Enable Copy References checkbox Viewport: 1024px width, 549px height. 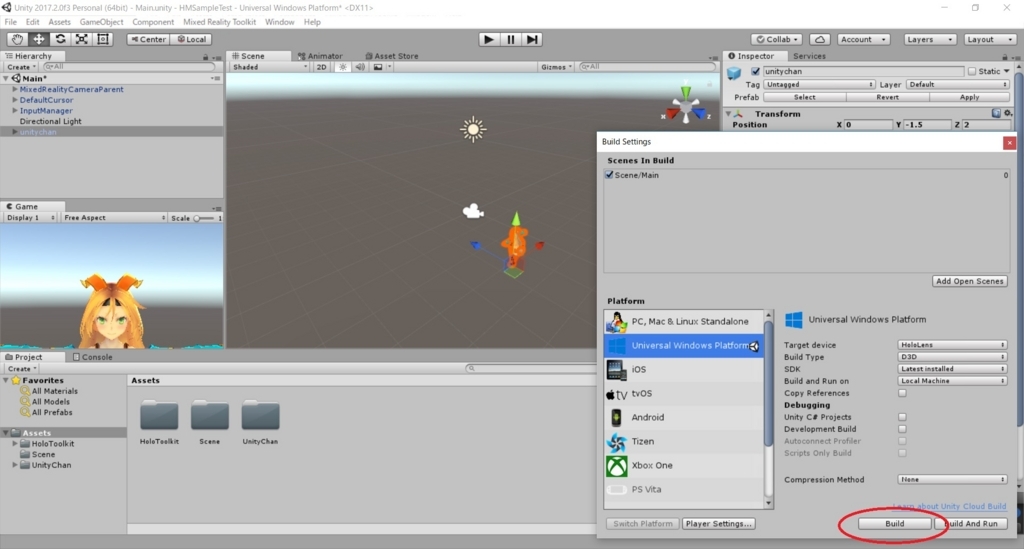902,393
